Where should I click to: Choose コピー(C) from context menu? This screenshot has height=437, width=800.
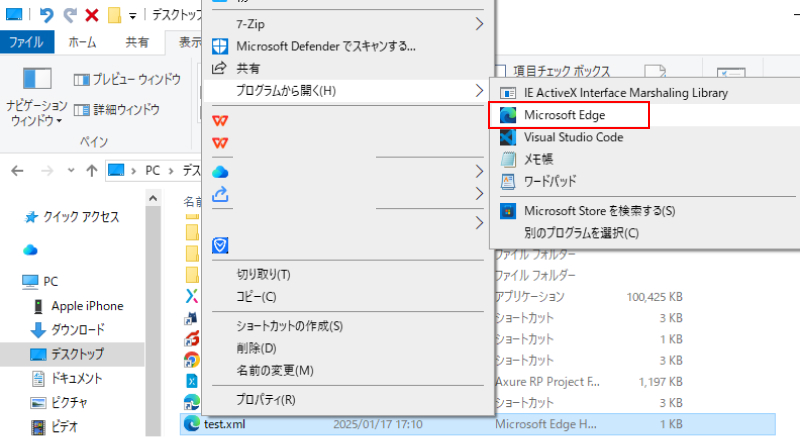(348, 297)
